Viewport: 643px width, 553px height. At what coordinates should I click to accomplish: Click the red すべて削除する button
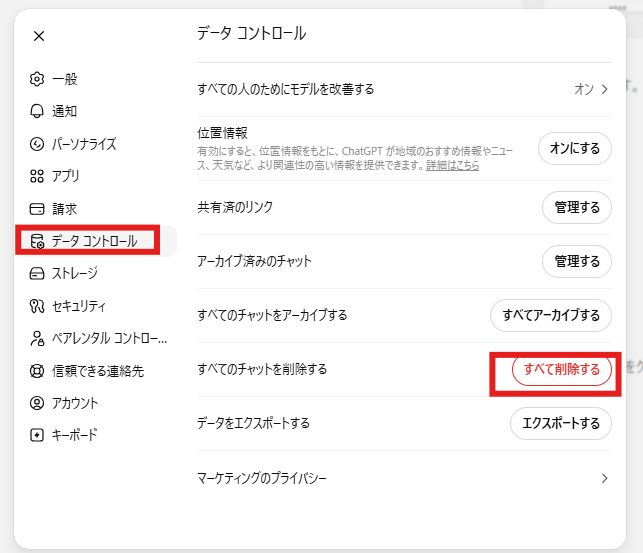(x=561, y=369)
